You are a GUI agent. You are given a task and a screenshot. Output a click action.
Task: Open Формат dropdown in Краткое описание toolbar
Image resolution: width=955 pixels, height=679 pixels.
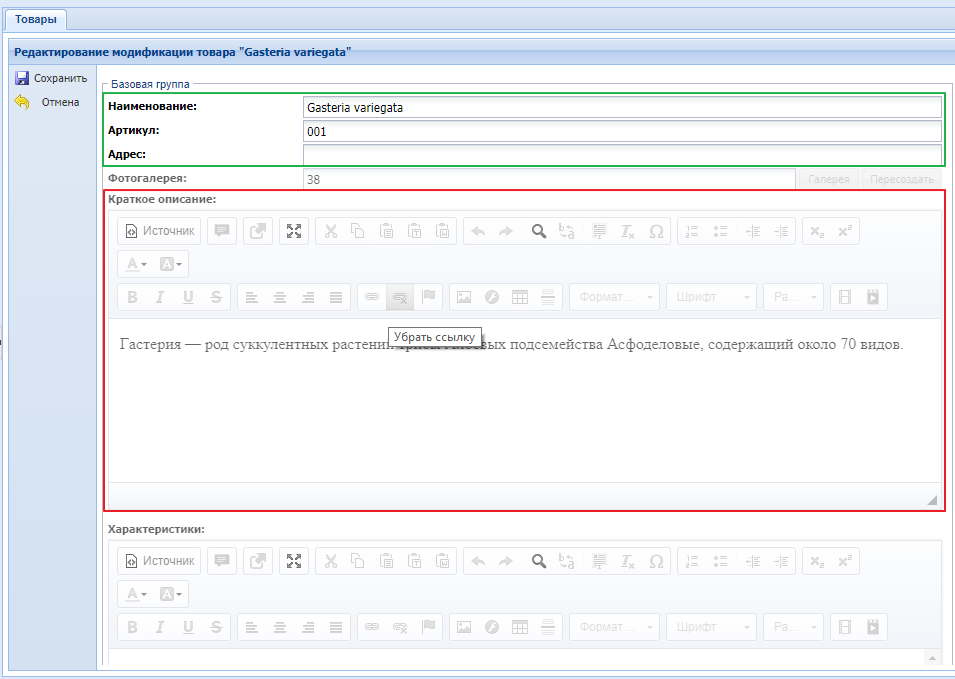pyautogui.click(x=614, y=297)
